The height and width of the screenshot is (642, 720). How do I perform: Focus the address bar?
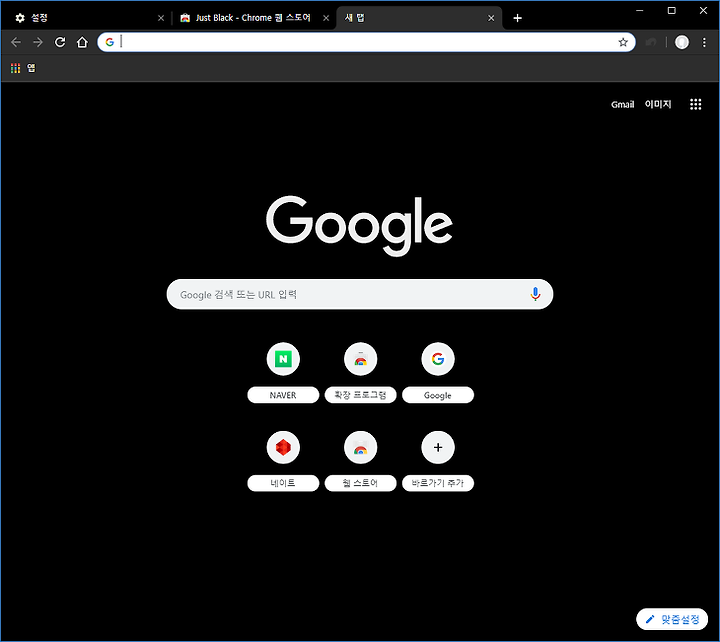pyautogui.click(x=366, y=42)
